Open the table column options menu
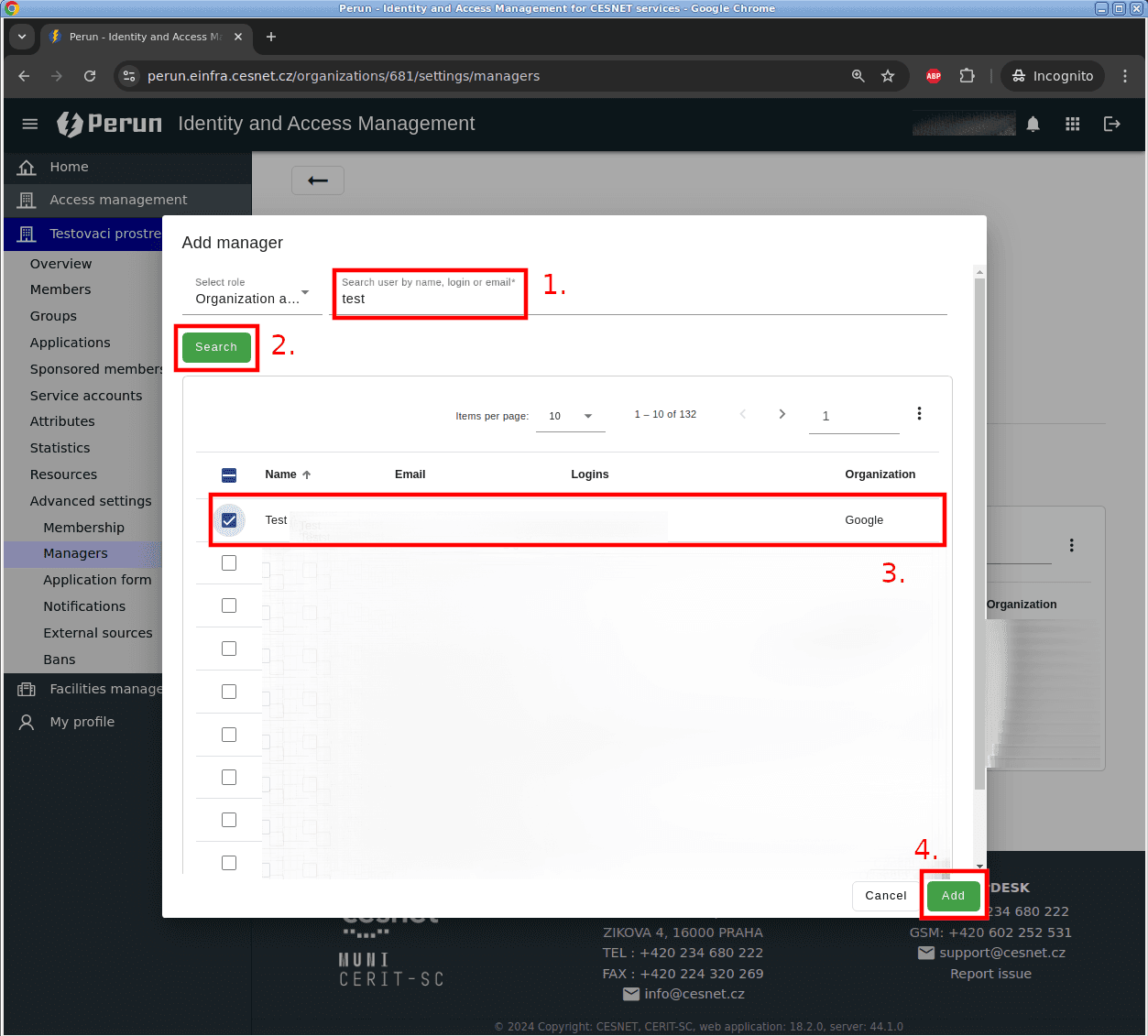The image size is (1148, 1036). (x=919, y=414)
